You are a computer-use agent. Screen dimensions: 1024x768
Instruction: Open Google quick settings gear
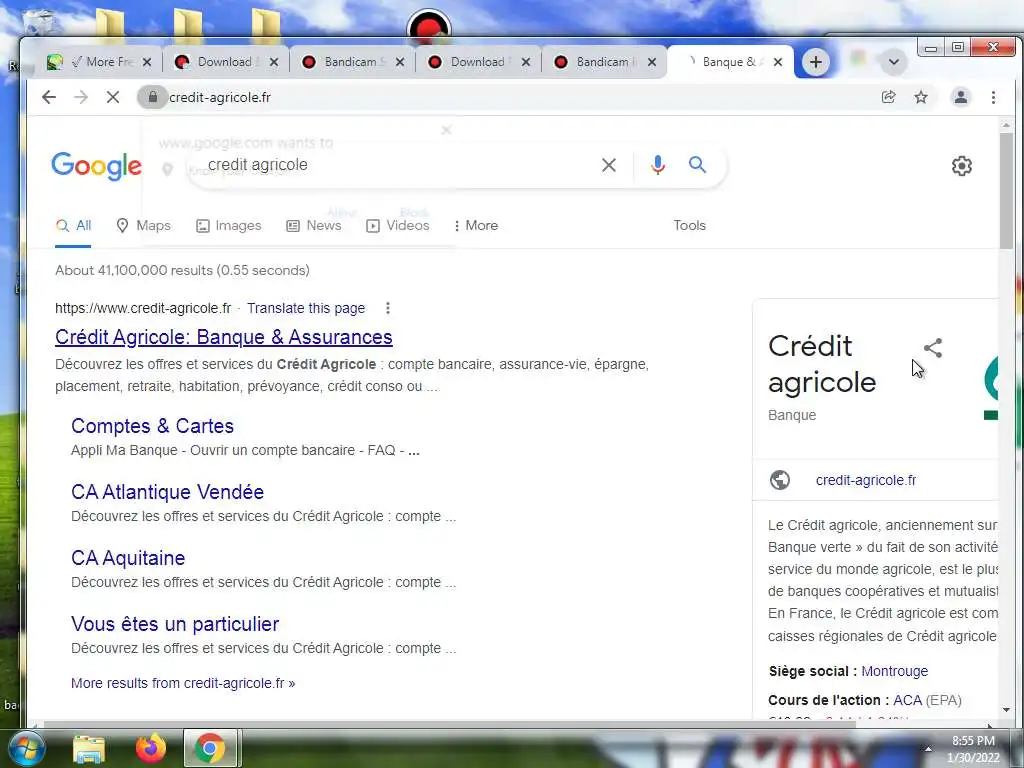[x=961, y=166]
